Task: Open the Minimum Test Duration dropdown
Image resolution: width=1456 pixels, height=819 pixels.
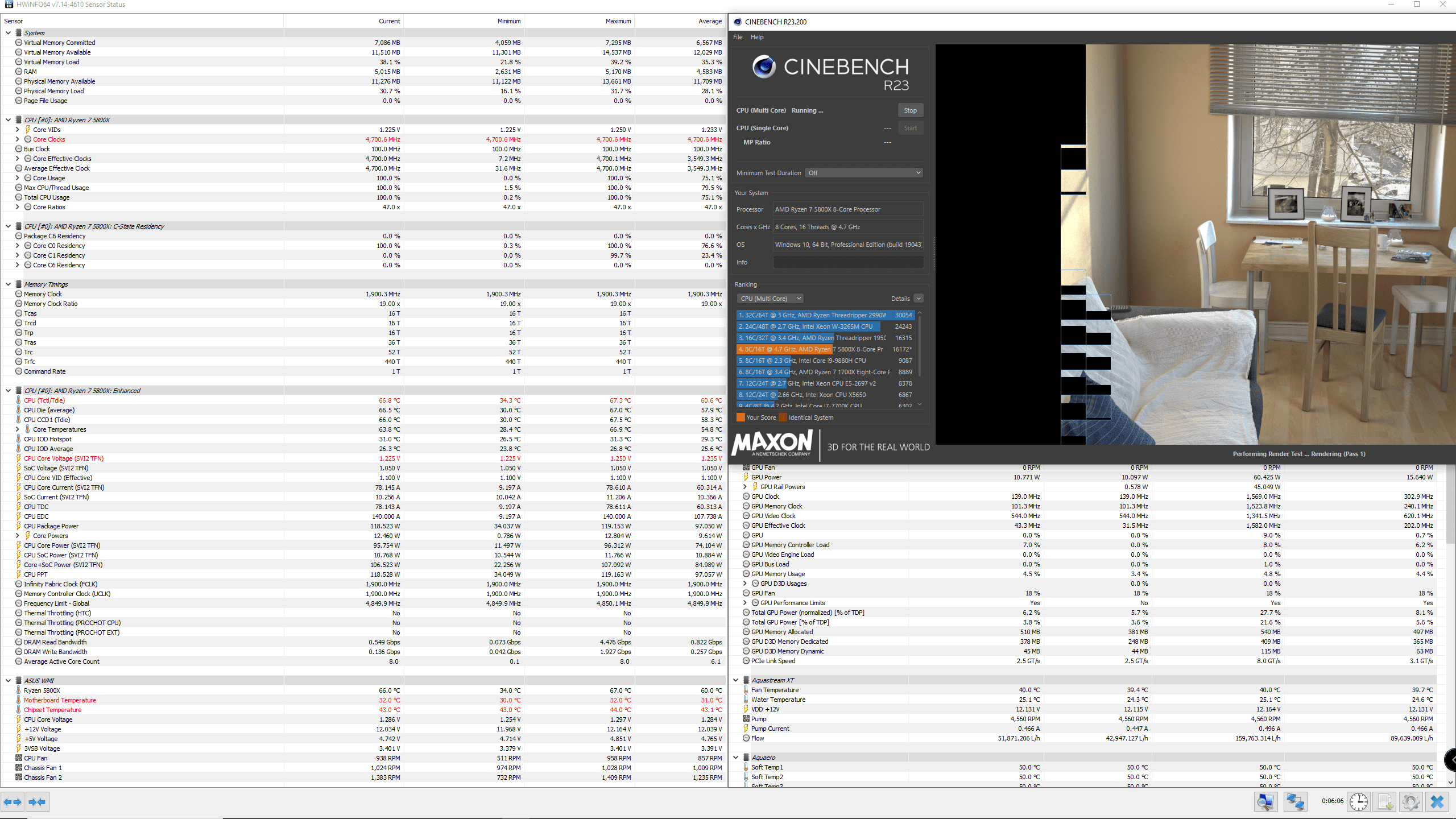Action: (863, 173)
